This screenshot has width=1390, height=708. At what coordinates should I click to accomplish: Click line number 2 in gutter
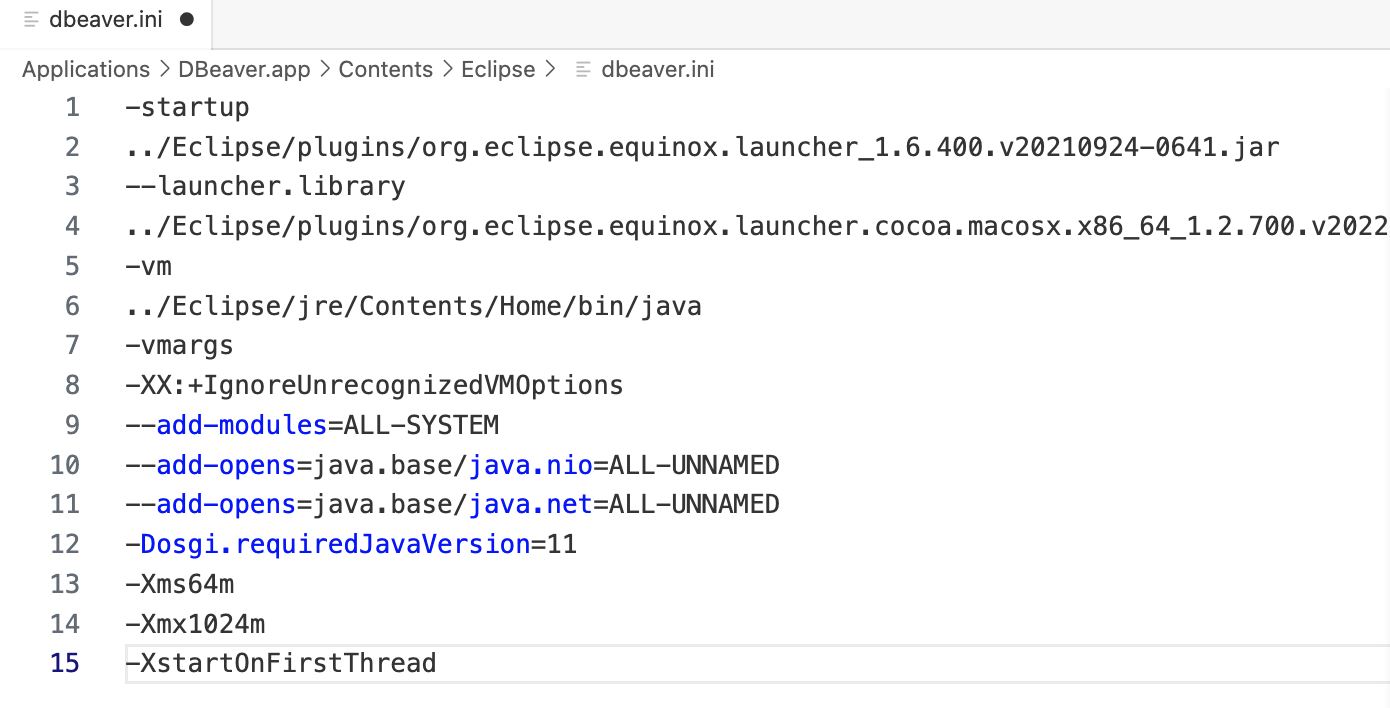(72, 147)
